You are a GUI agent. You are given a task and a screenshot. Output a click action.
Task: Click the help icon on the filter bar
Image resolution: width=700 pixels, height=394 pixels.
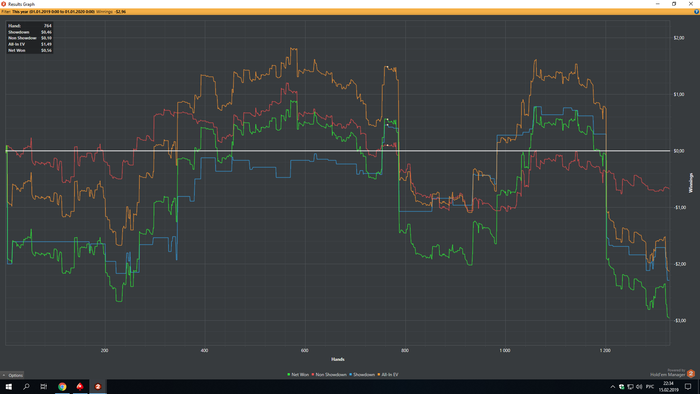click(x=696, y=12)
